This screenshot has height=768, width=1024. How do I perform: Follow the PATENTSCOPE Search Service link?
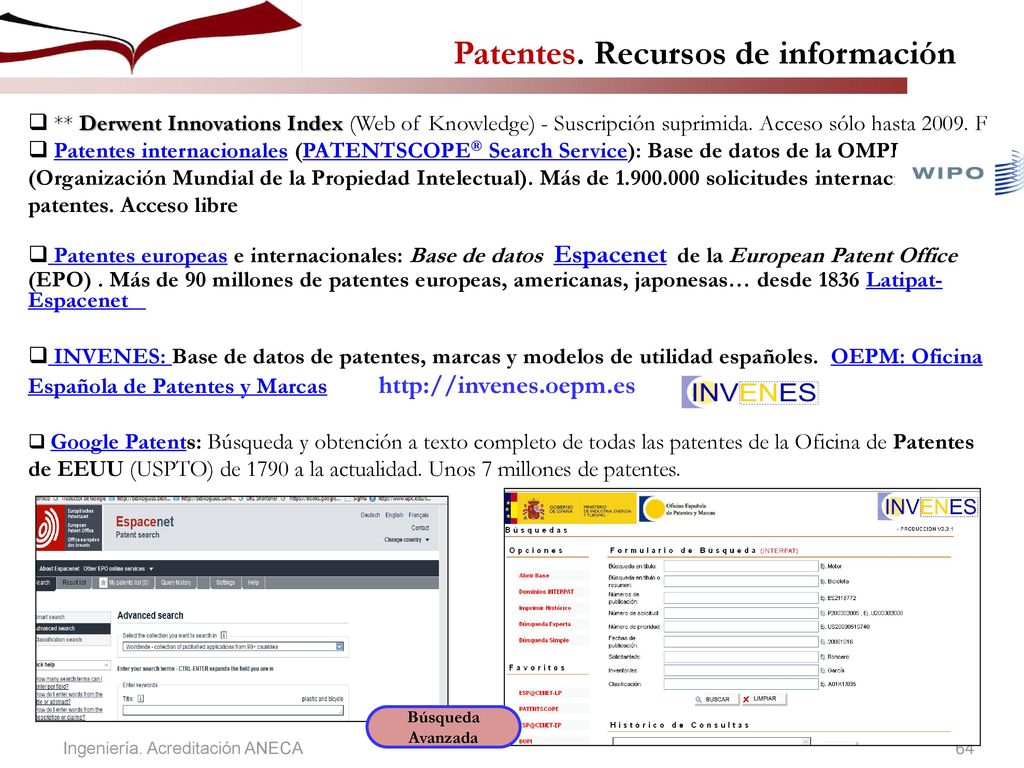[464, 151]
